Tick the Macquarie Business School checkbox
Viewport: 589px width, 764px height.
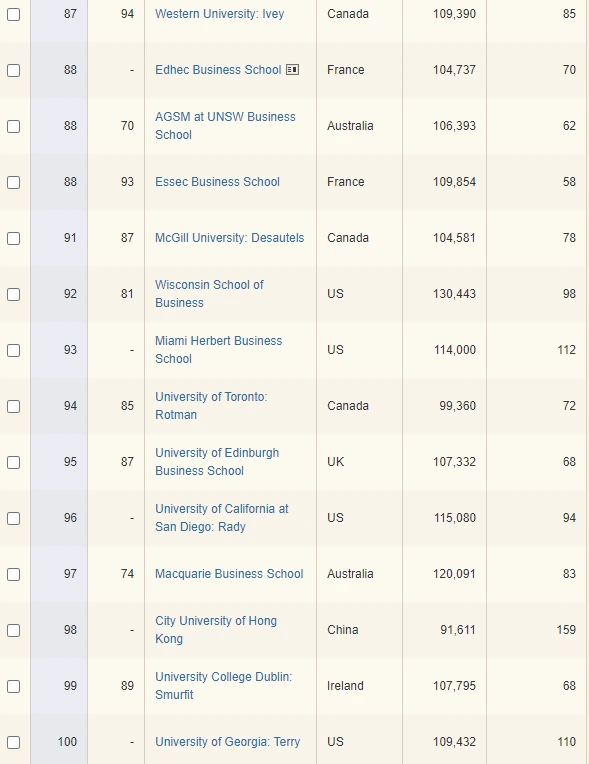(x=14, y=574)
